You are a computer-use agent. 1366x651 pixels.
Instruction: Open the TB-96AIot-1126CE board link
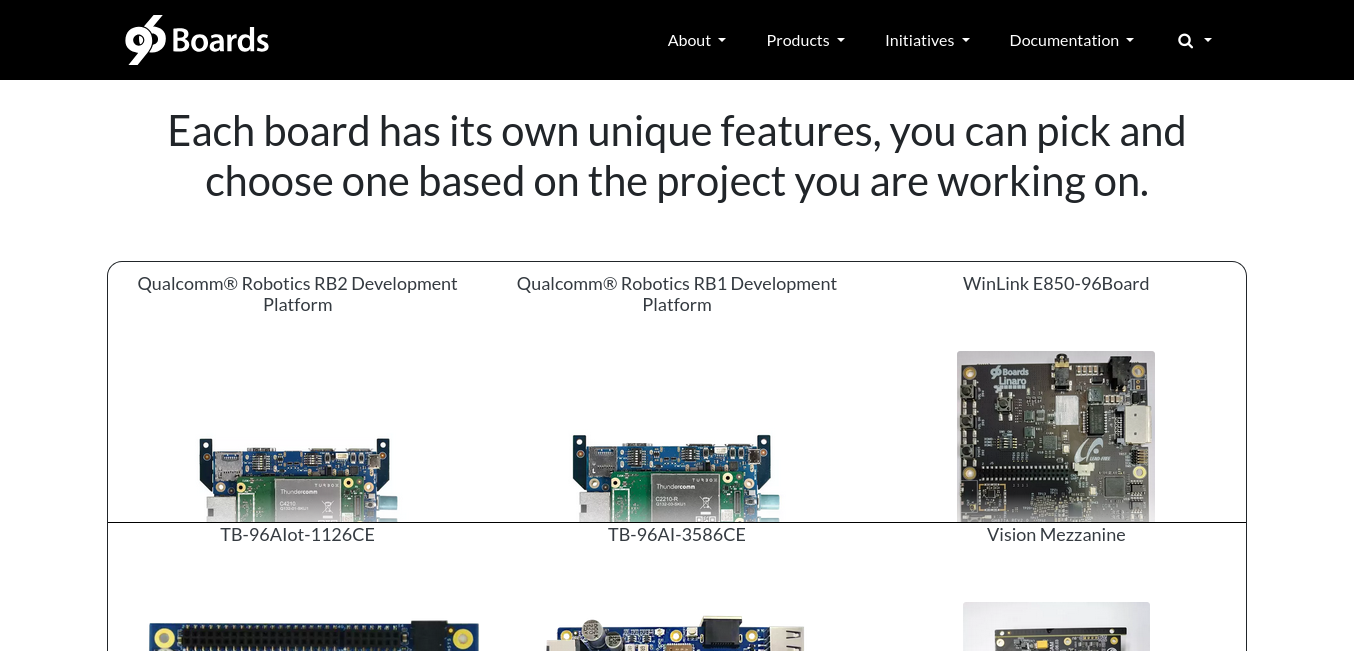pos(298,535)
